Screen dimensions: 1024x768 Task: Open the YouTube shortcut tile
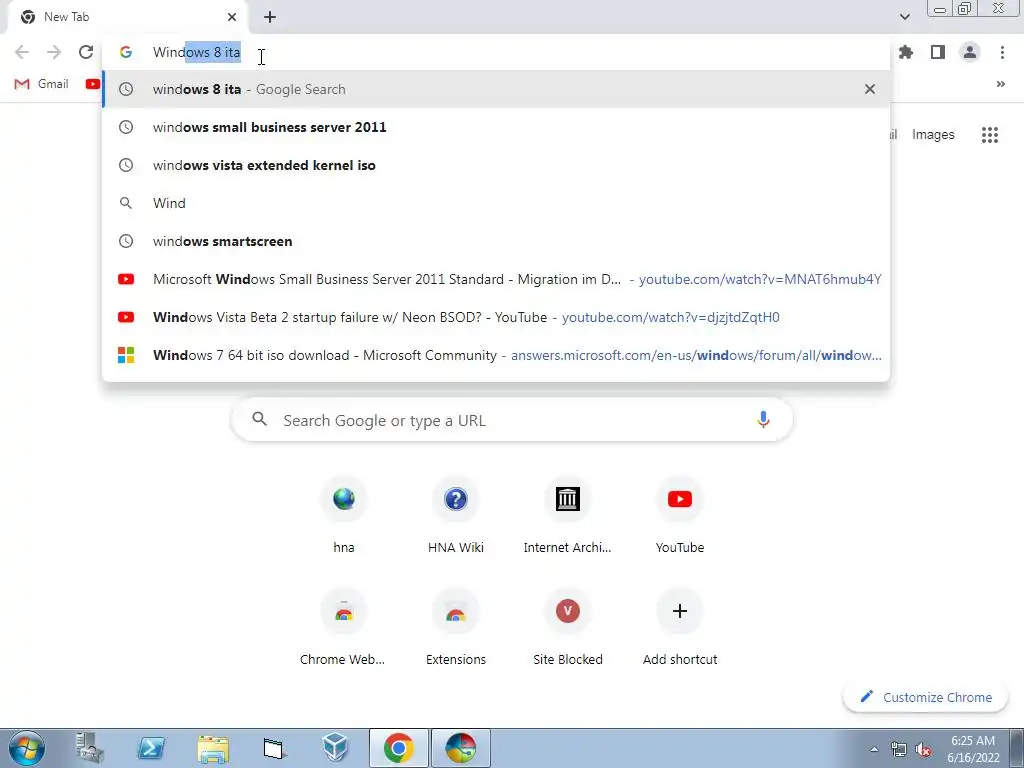[x=680, y=516]
